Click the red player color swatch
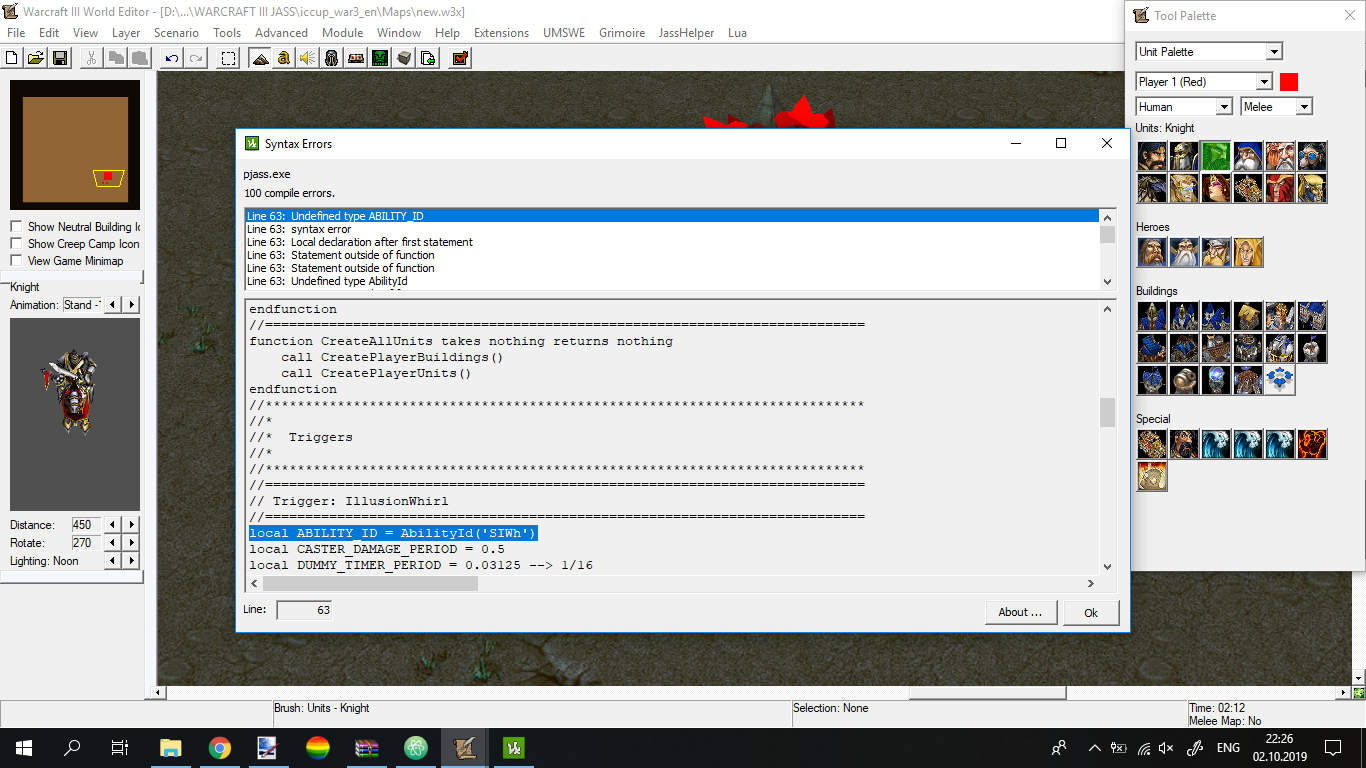Screen dimensions: 1366x768 [1289, 82]
